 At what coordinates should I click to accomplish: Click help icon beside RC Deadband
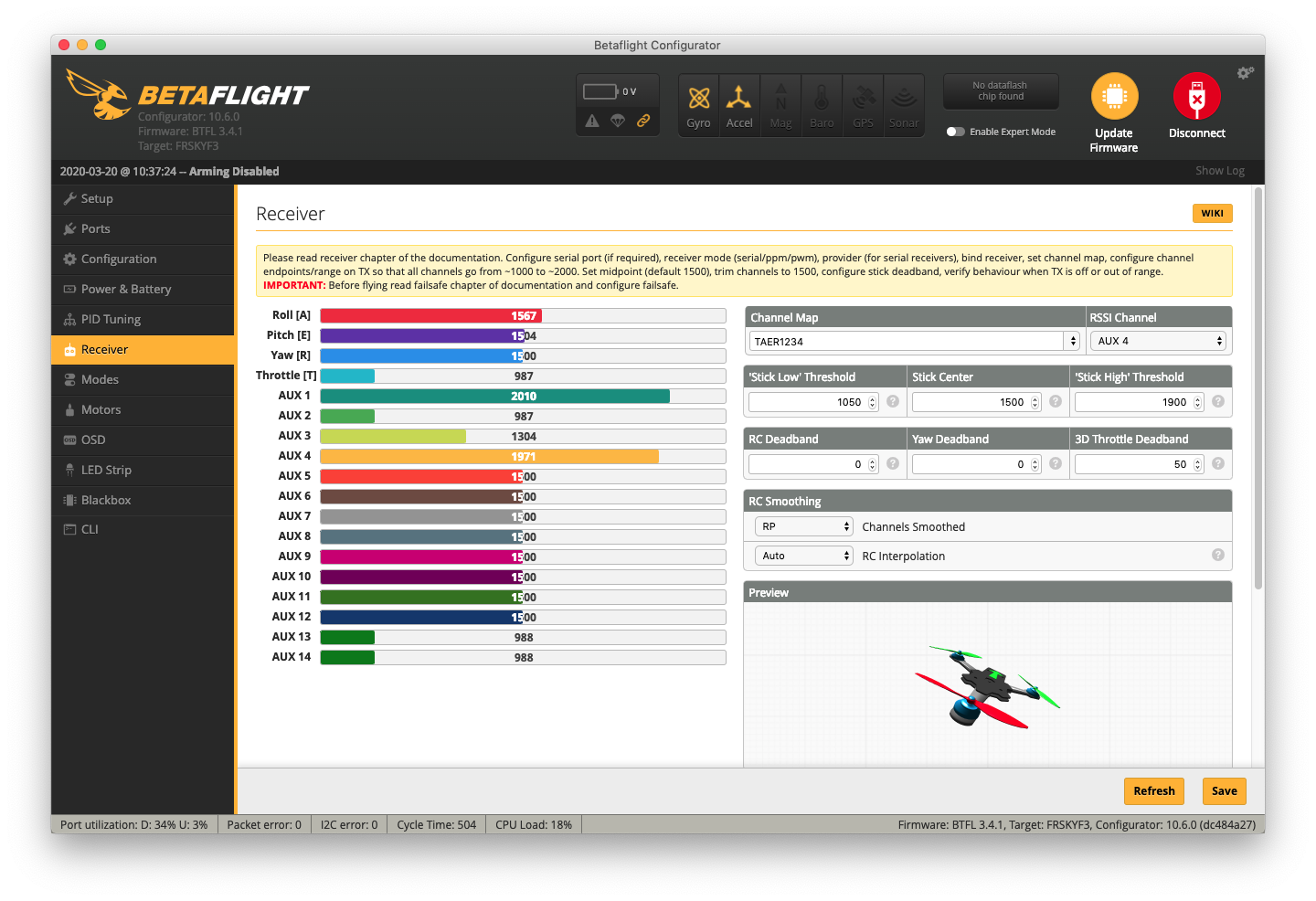(x=893, y=463)
